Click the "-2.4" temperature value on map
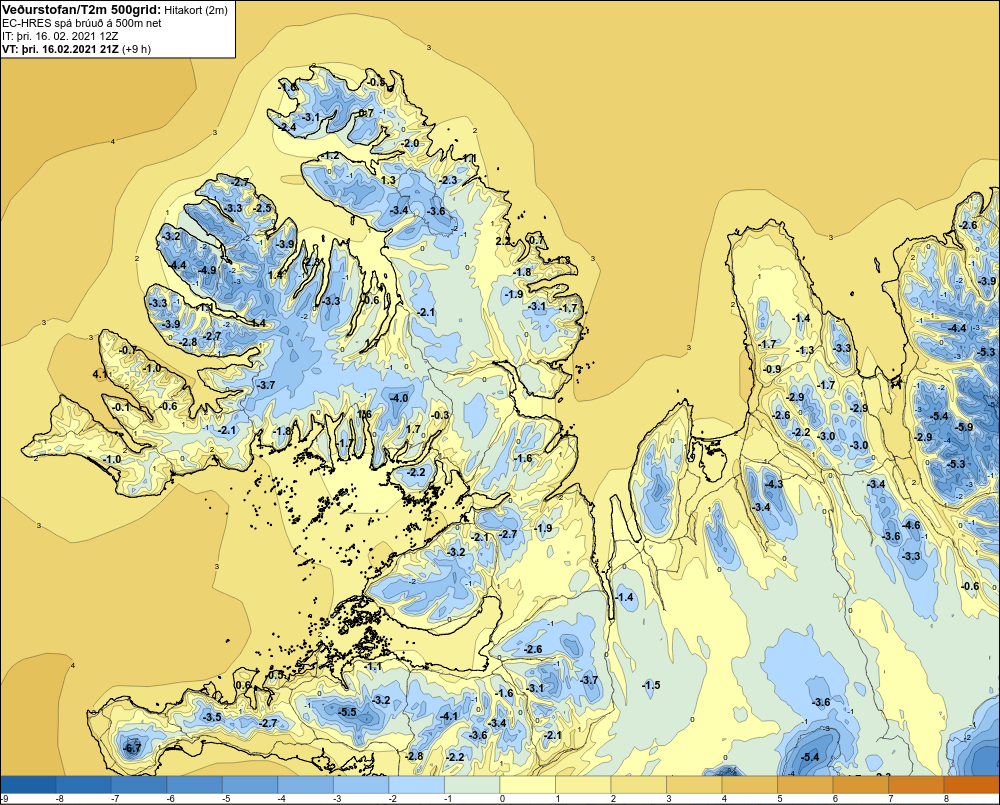The height and width of the screenshot is (805, 1000). click(x=288, y=128)
